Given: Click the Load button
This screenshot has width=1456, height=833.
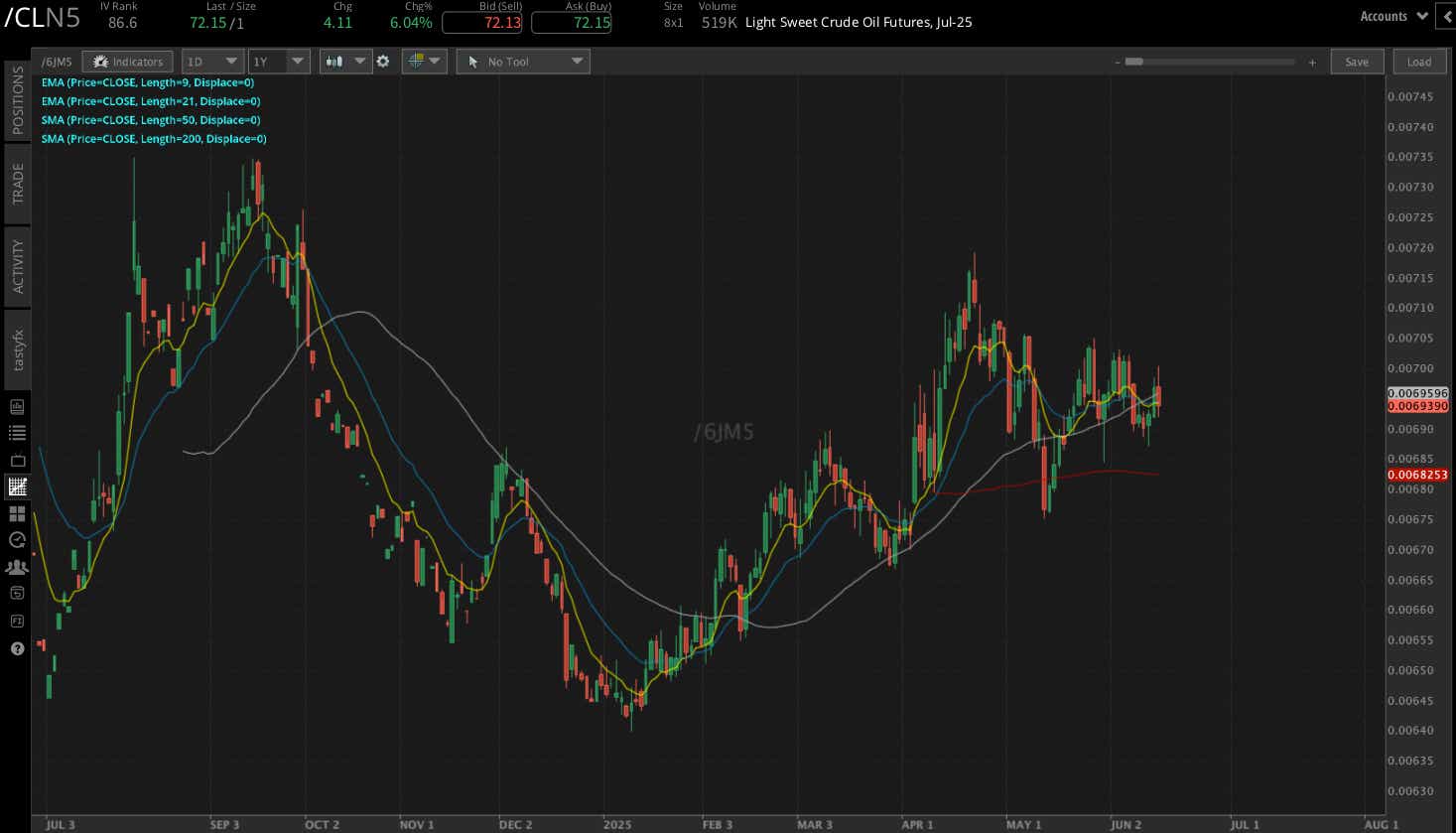Looking at the screenshot, I should pyautogui.click(x=1419, y=61).
